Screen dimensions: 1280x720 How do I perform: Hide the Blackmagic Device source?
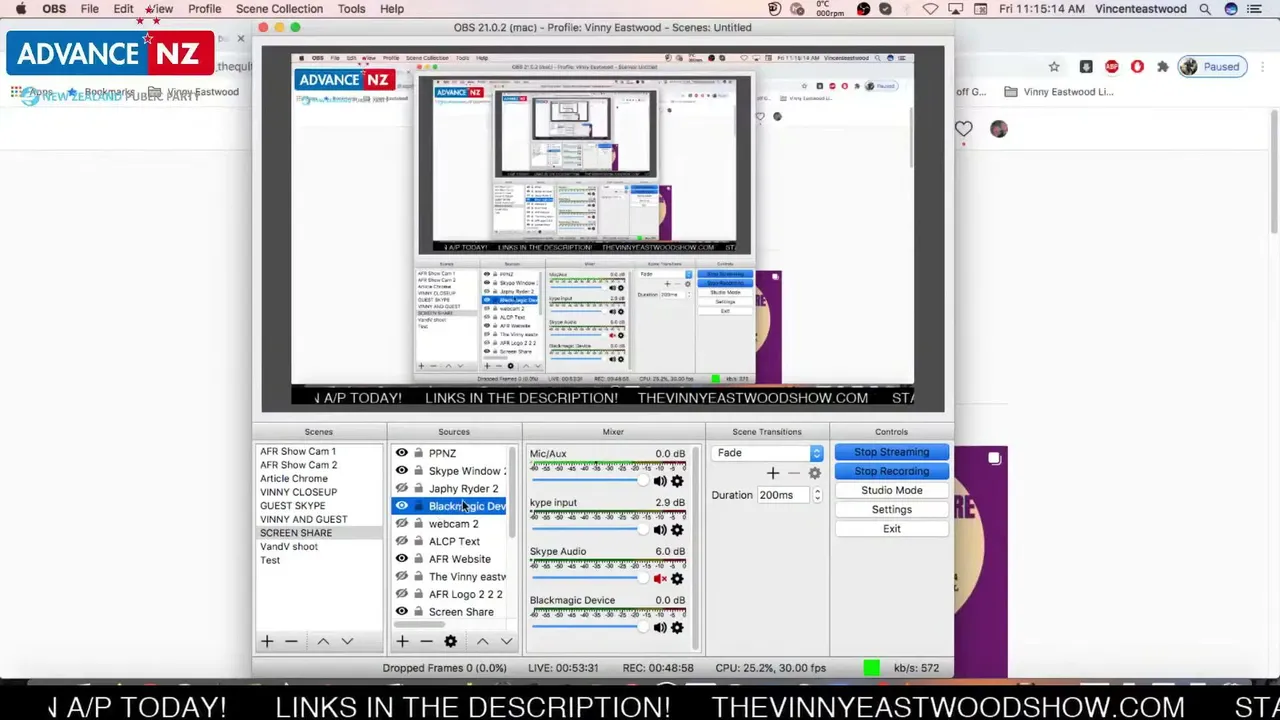402,506
